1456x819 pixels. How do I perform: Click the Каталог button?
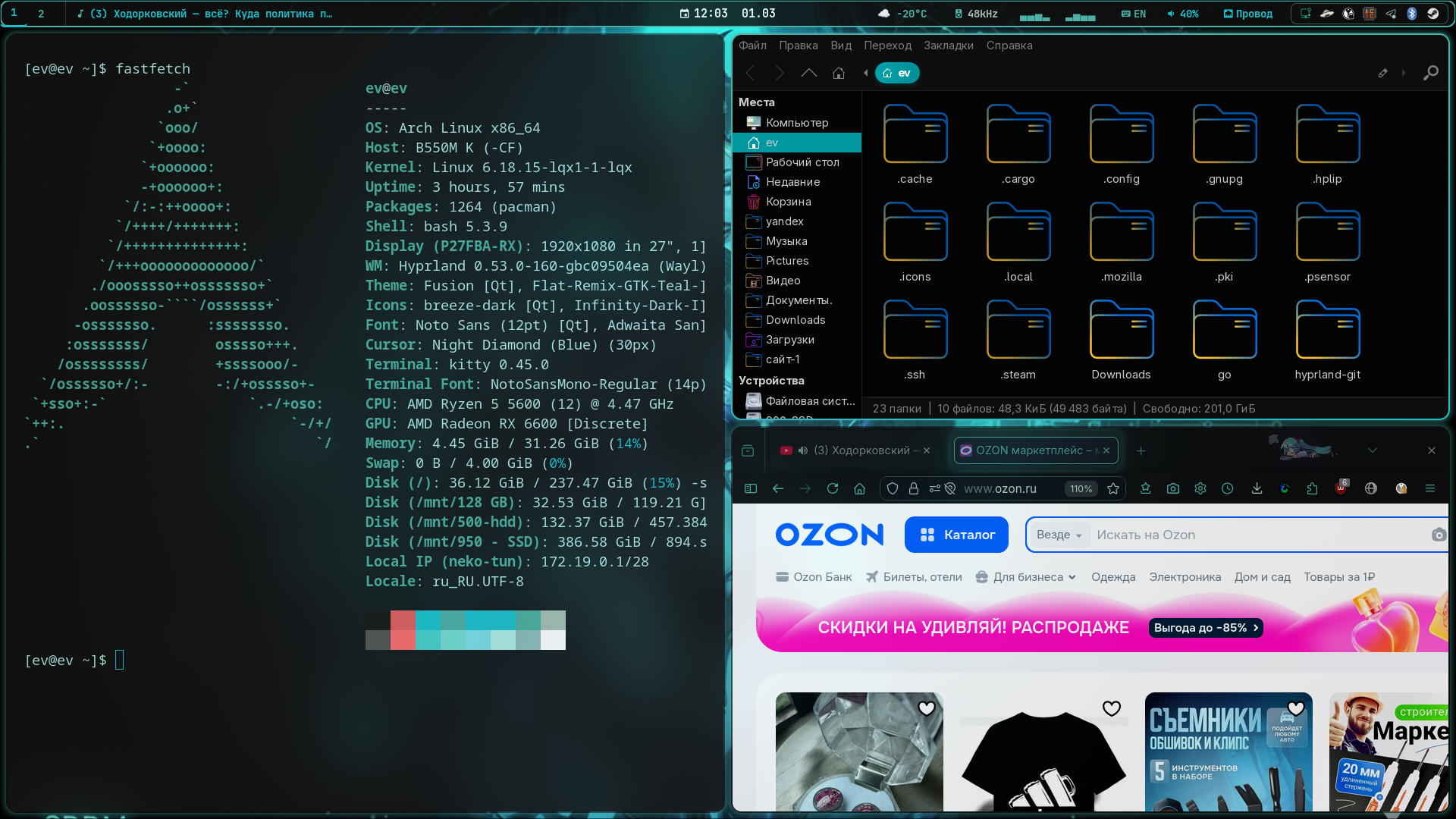point(956,535)
